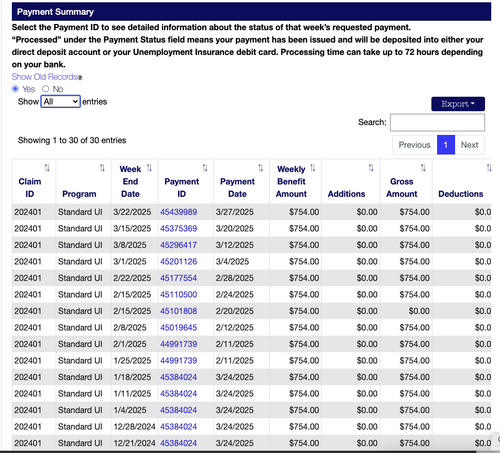
Task: Open the Show entries dropdown
Action: point(60,101)
